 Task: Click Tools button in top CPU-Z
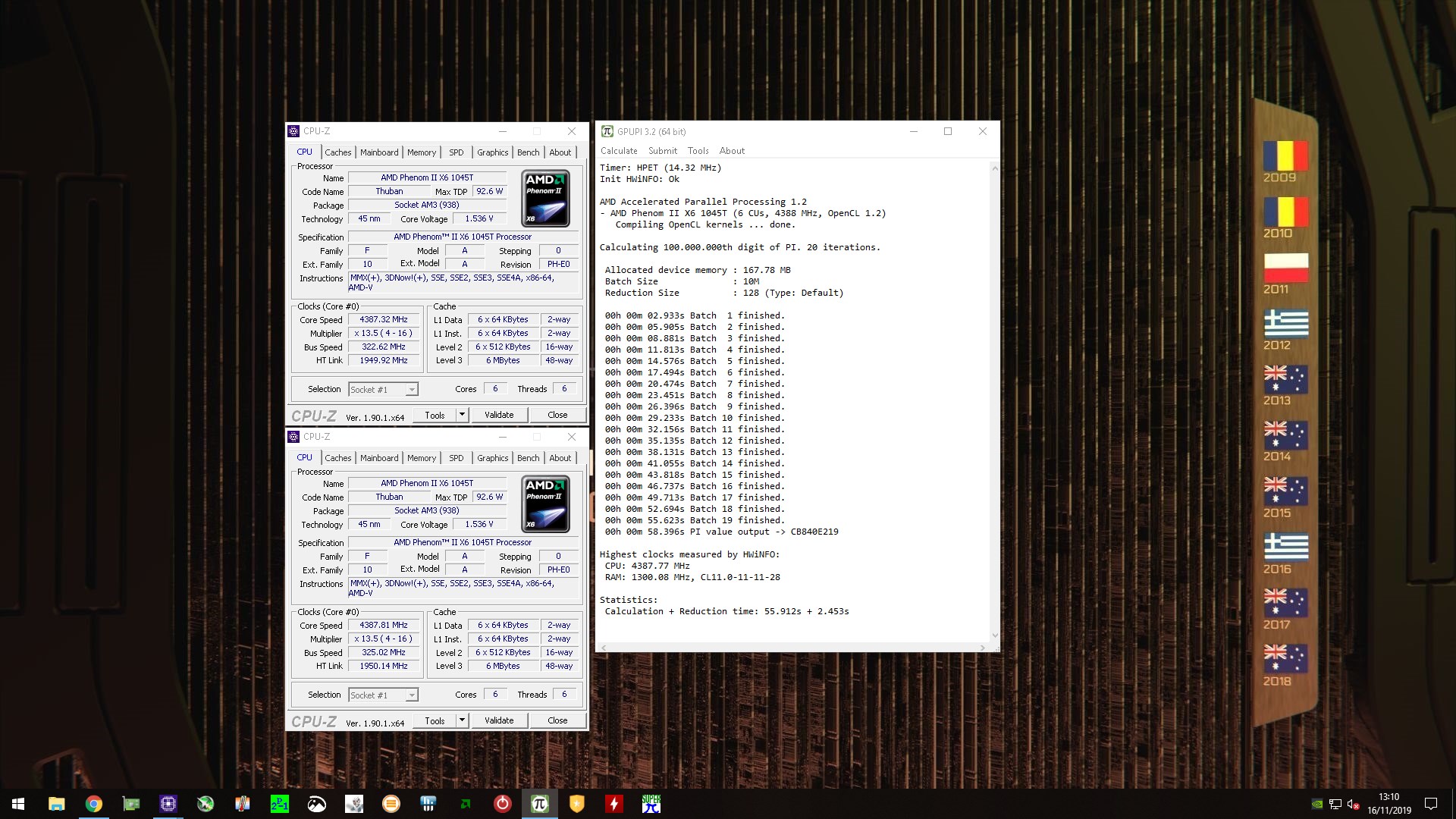click(x=435, y=415)
